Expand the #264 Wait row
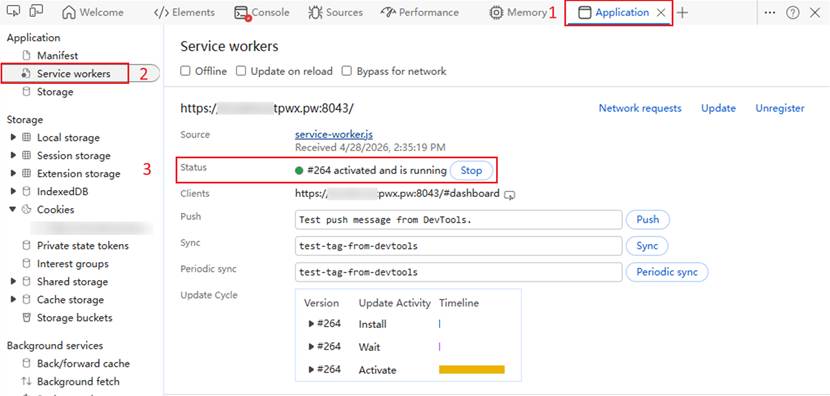 [311, 347]
